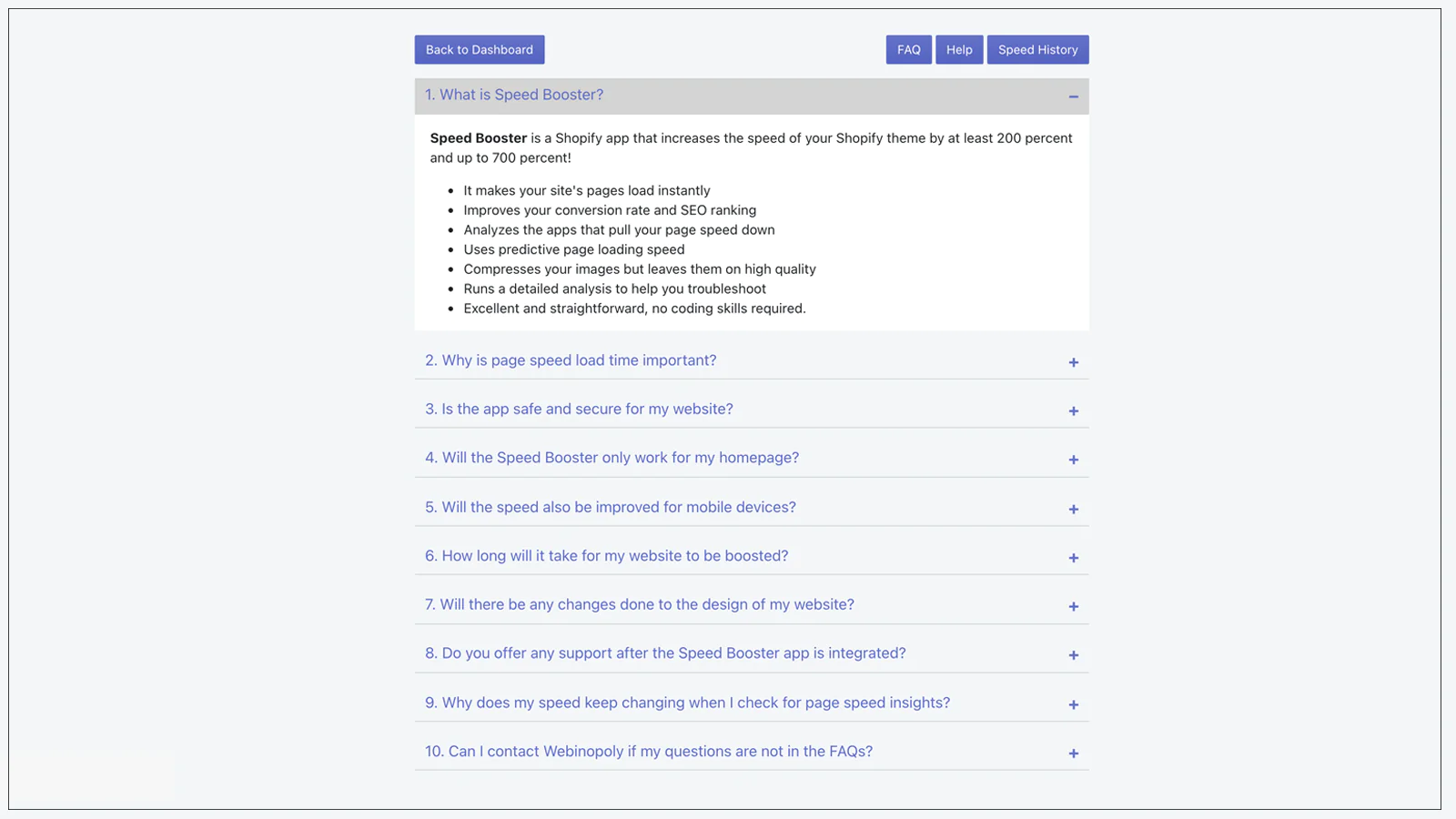Click the Help button
The width and height of the screenshot is (1456, 819).
coord(959,50)
